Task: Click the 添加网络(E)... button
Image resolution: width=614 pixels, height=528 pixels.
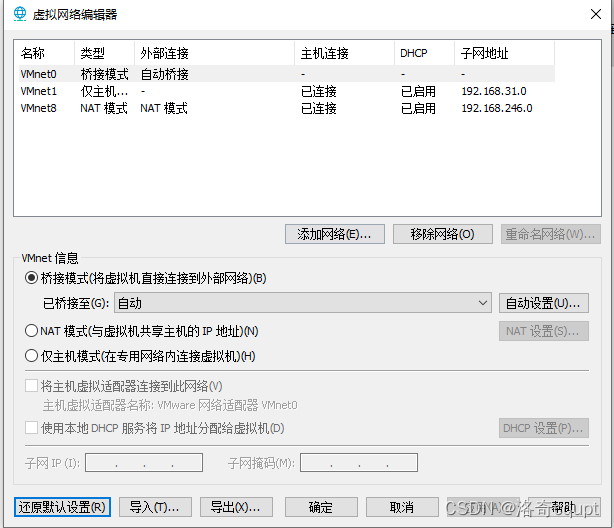Action: click(335, 234)
